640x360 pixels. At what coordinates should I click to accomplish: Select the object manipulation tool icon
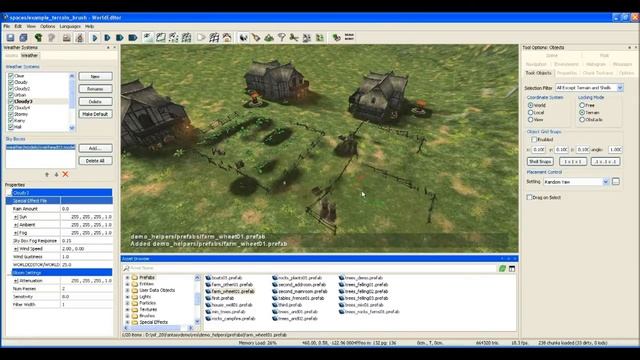coord(243,38)
